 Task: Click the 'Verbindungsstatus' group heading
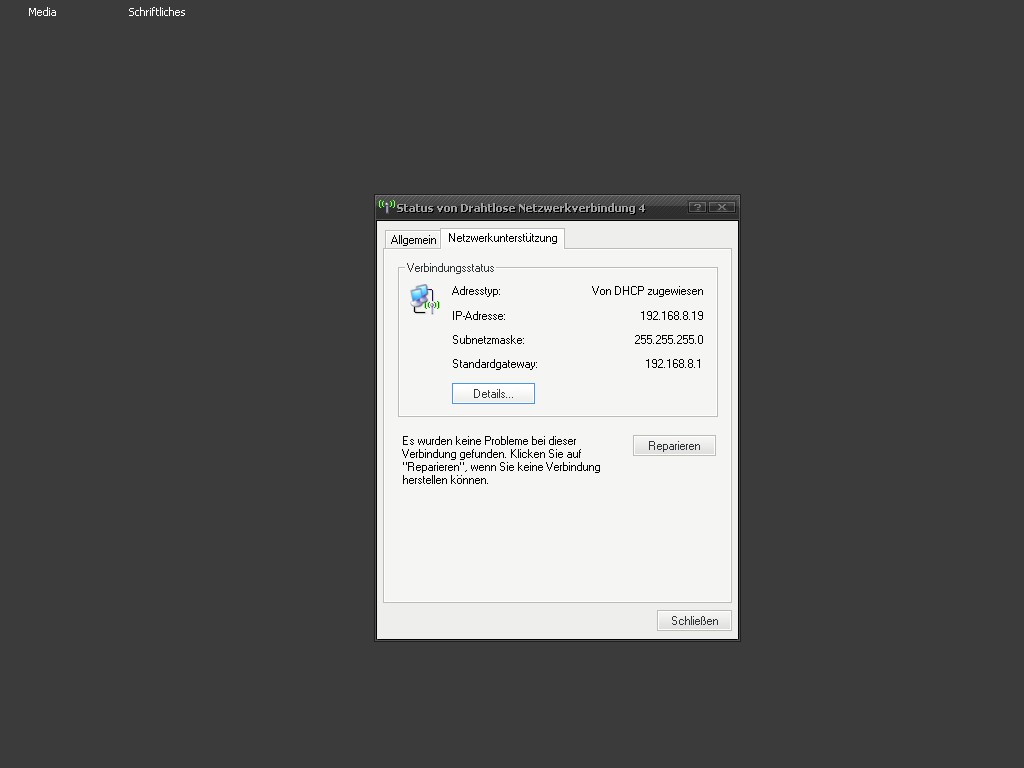(x=451, y=268)
